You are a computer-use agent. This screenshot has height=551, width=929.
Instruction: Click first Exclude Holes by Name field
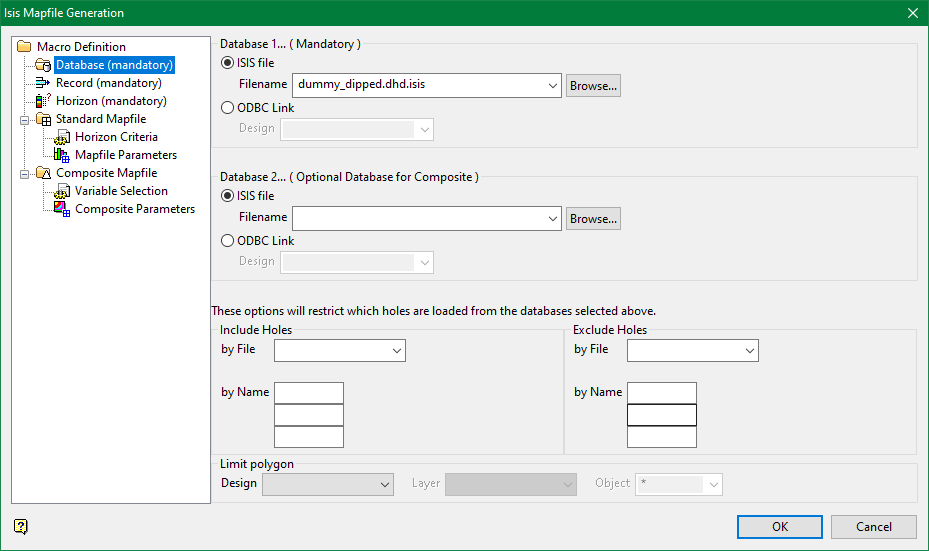(x=661, y=393)
